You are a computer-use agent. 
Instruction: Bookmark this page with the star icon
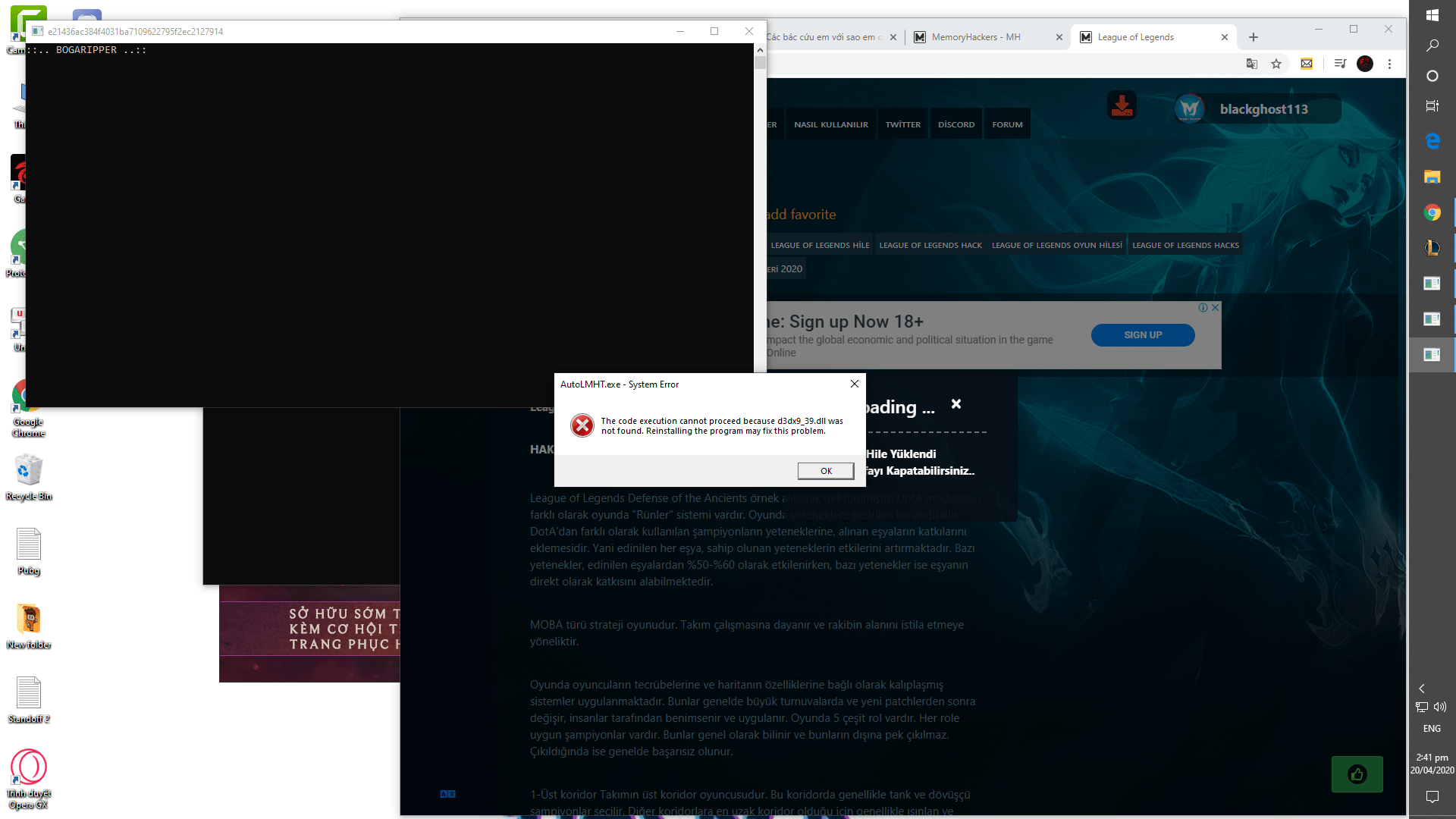tap(1276, 64)
